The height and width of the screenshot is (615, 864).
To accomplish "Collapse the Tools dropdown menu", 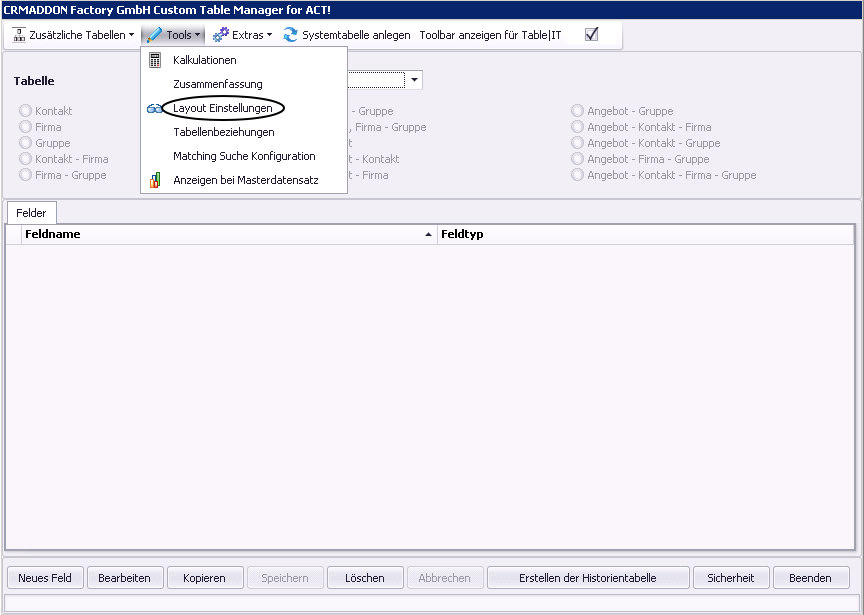I will (173, 35).
